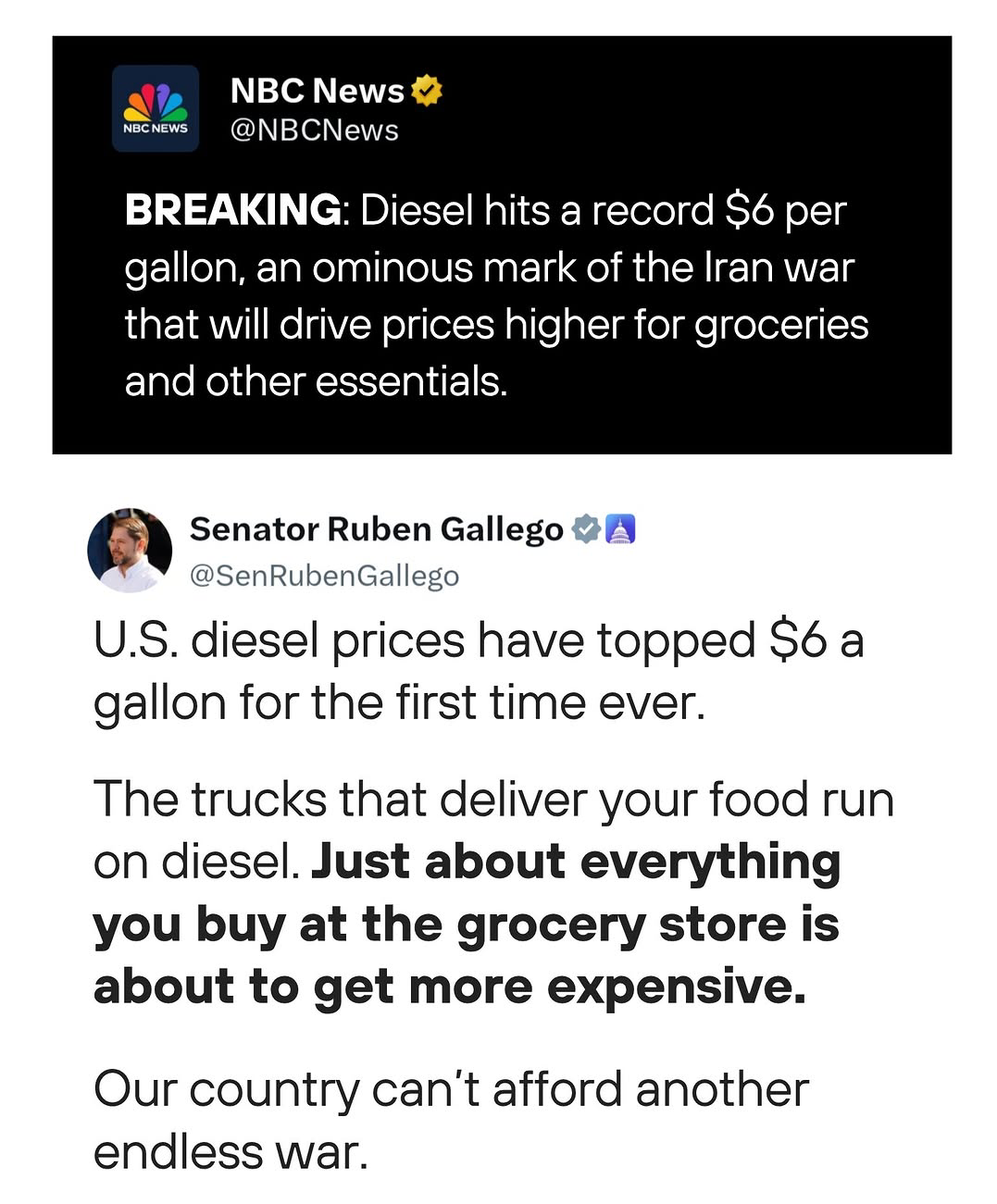This screenshot has height=1204, width=997.
Task: Click the 'gallon for the first time ever' line
Action: [x=399, y=703]
